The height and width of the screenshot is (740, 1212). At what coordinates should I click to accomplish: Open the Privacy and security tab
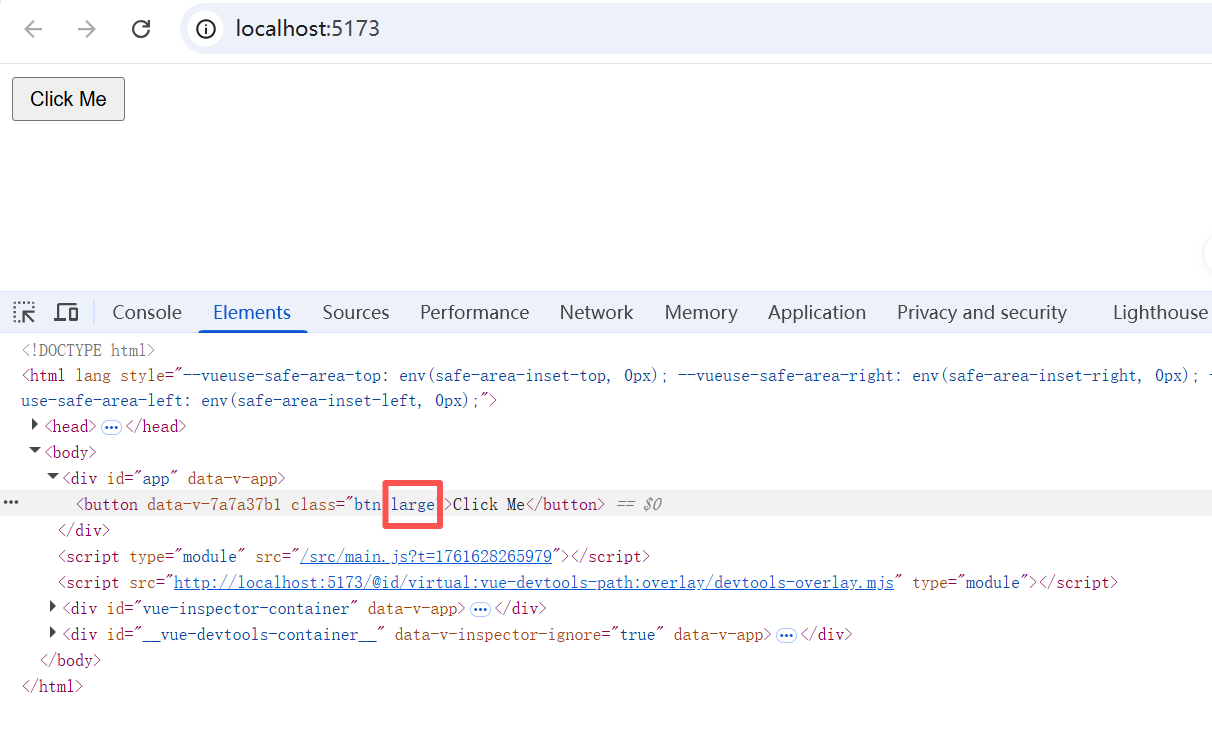pos(982,312)
